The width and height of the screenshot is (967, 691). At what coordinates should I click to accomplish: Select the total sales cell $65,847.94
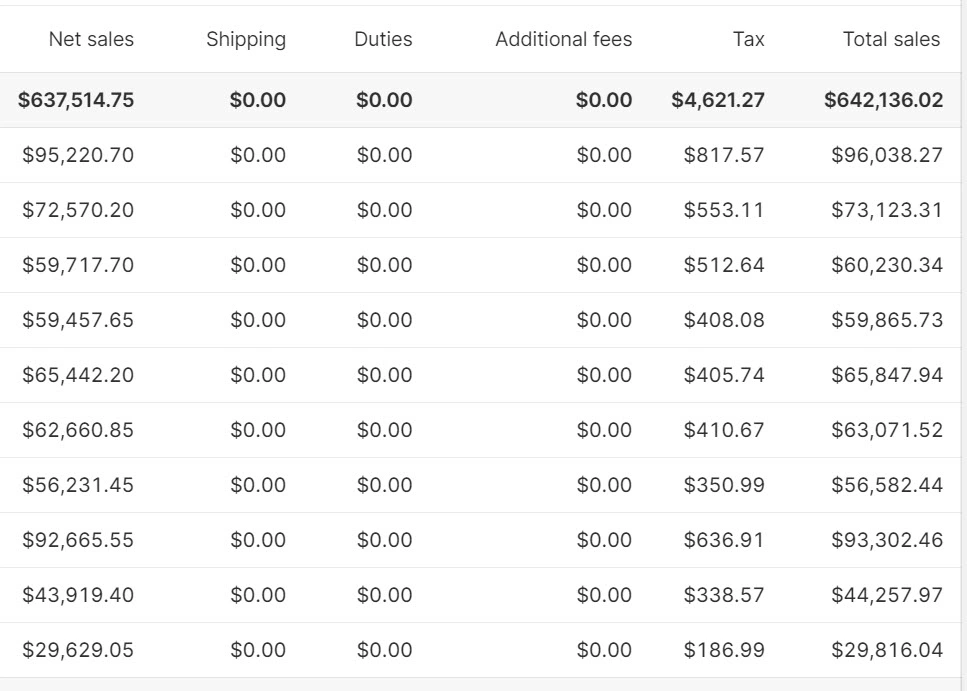click(887, 375)
